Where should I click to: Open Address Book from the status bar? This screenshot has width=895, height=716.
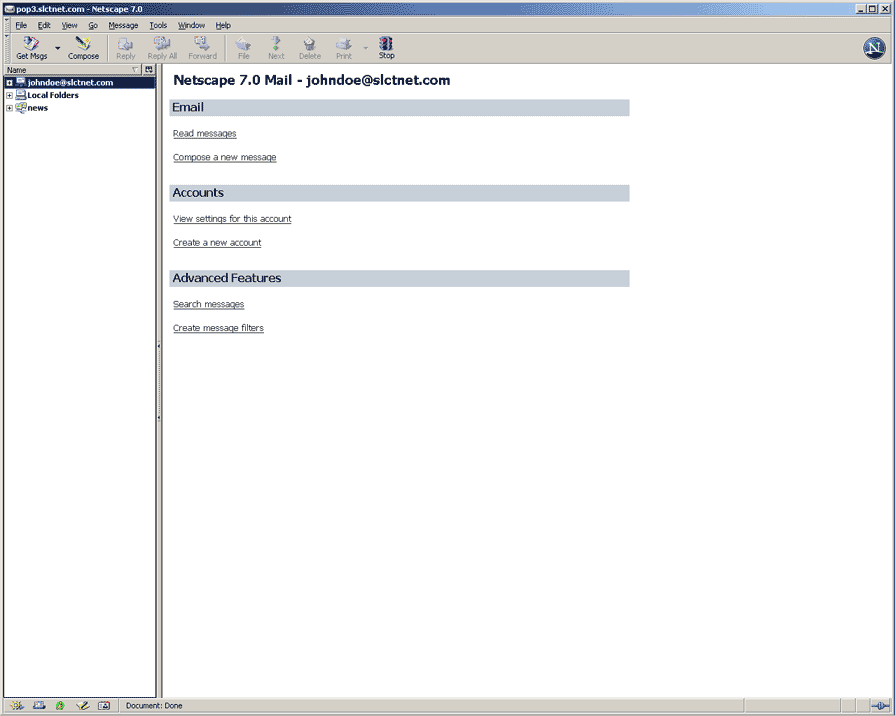point(104,706)
